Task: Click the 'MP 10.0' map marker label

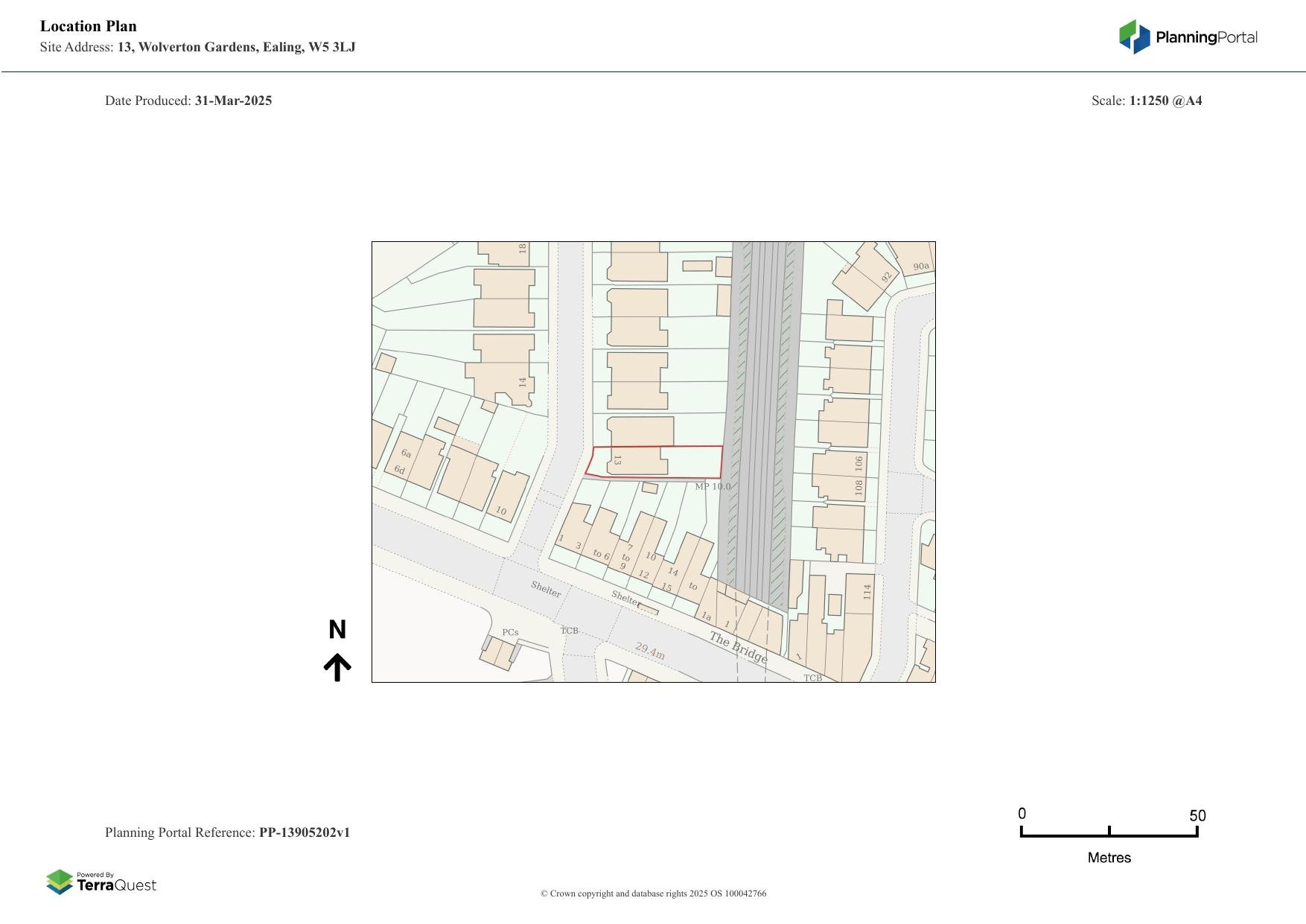Action: click(713, 487)
